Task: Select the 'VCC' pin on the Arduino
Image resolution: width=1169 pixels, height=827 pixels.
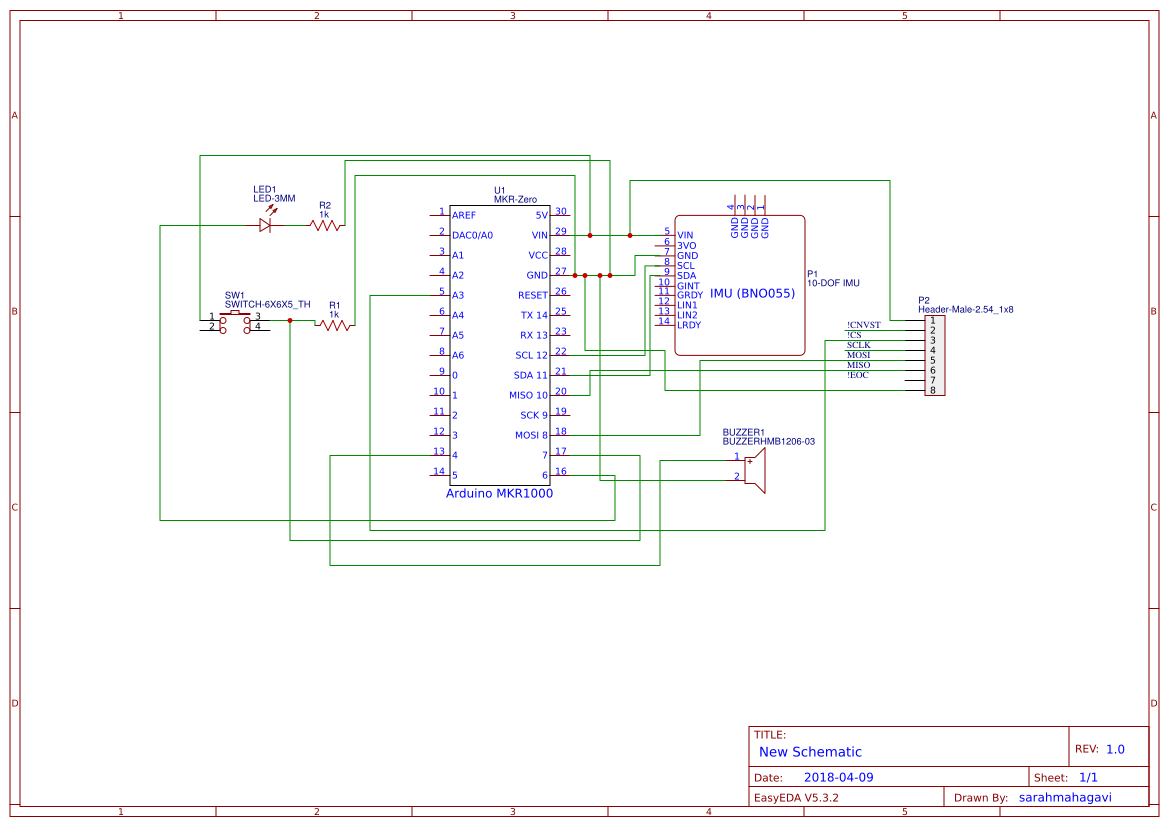Action: tap(538, 256)
